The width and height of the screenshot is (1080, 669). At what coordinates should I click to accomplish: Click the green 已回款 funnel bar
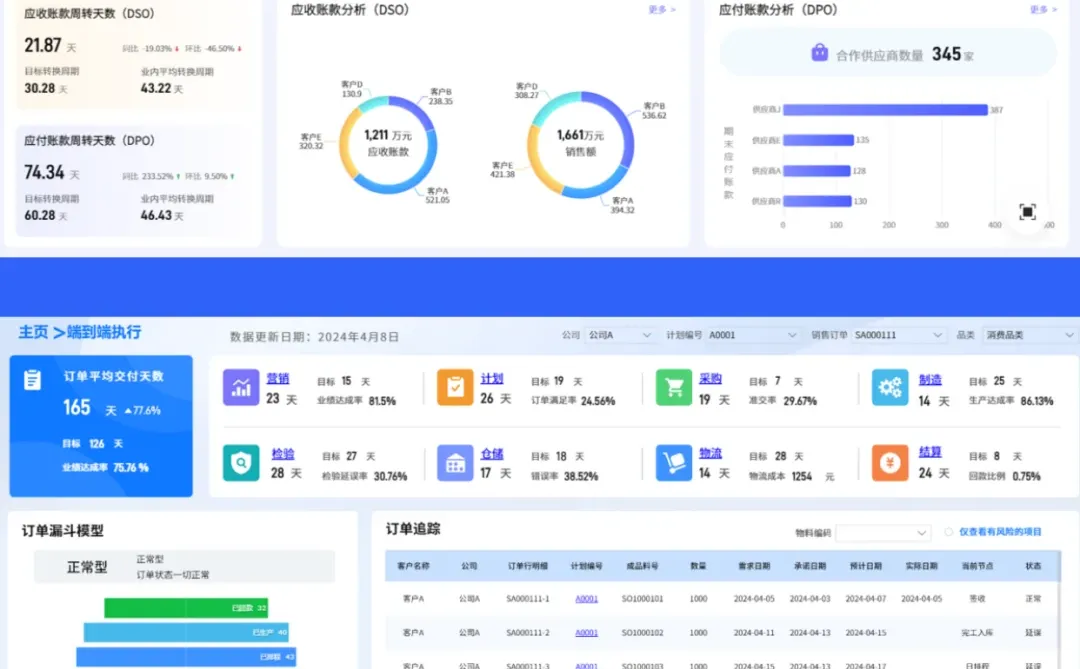pos(186,608)
